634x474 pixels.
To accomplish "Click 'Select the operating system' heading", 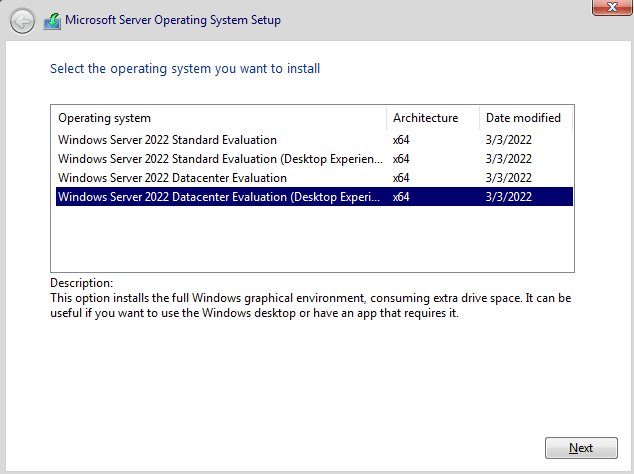I will [x=185, y=69].
